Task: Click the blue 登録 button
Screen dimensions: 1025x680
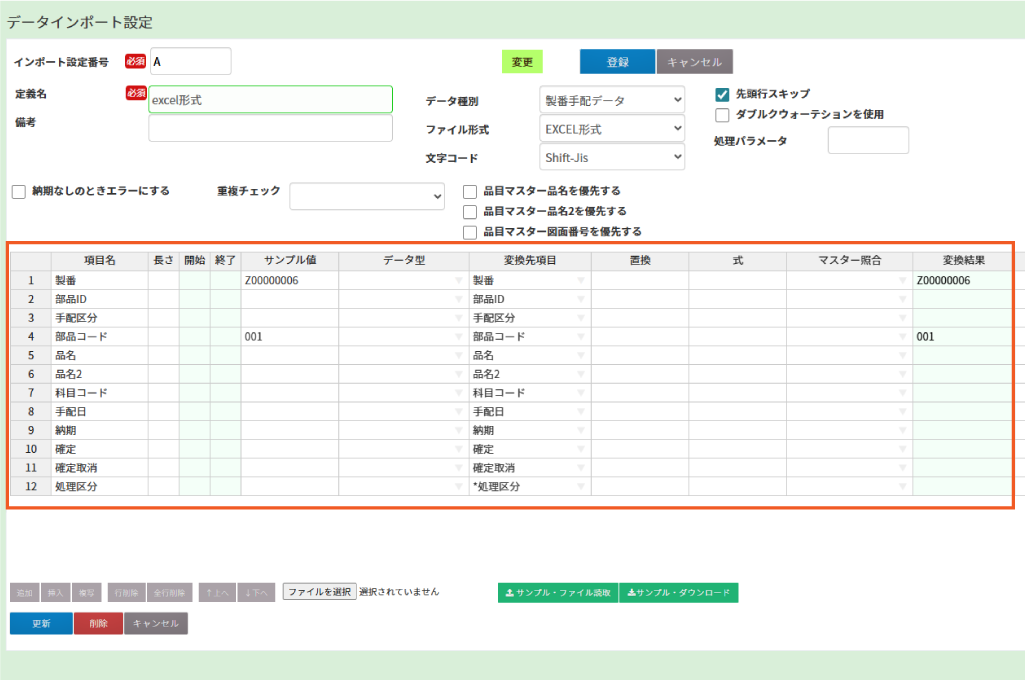Action: 617,62
